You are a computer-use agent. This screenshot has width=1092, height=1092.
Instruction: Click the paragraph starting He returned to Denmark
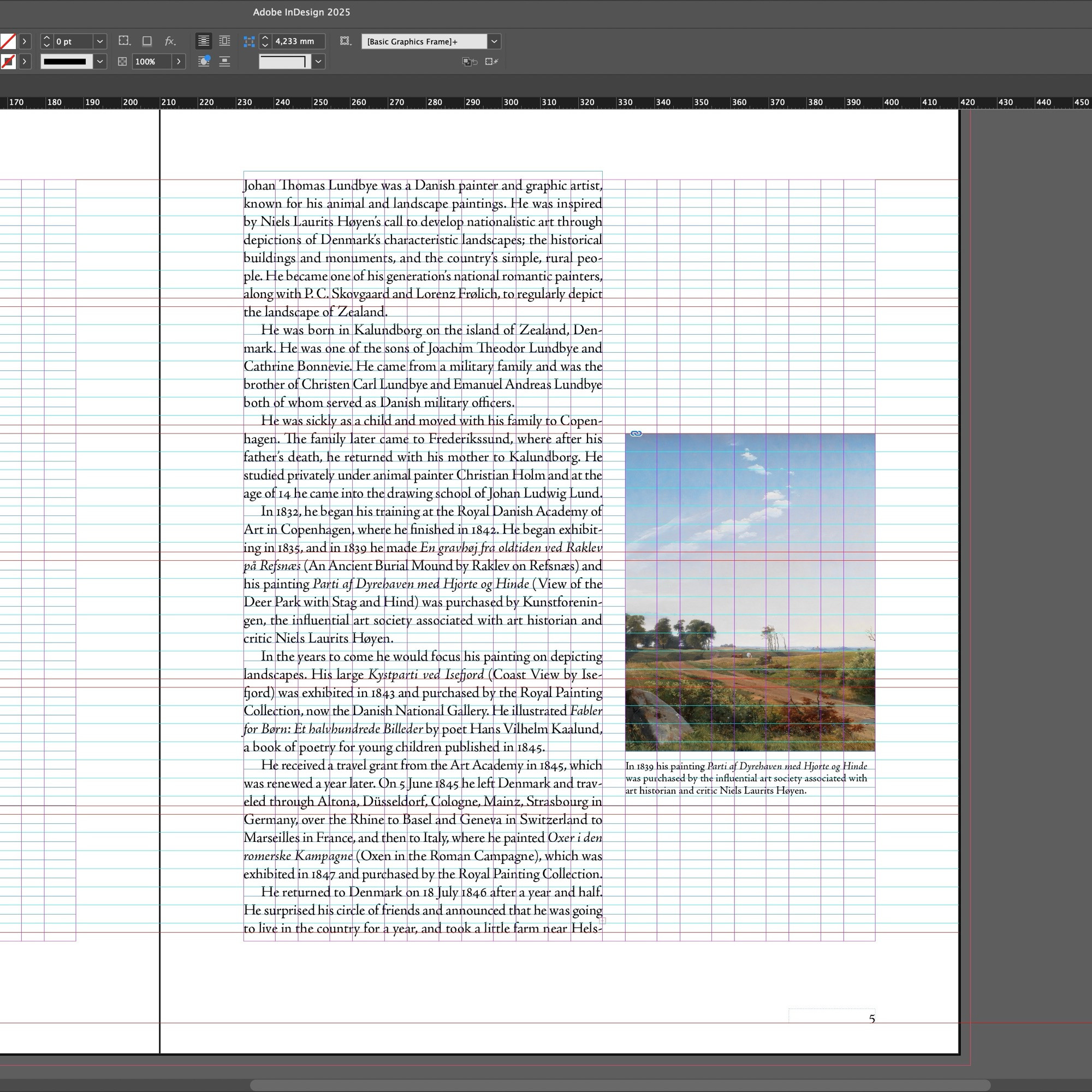423,910
